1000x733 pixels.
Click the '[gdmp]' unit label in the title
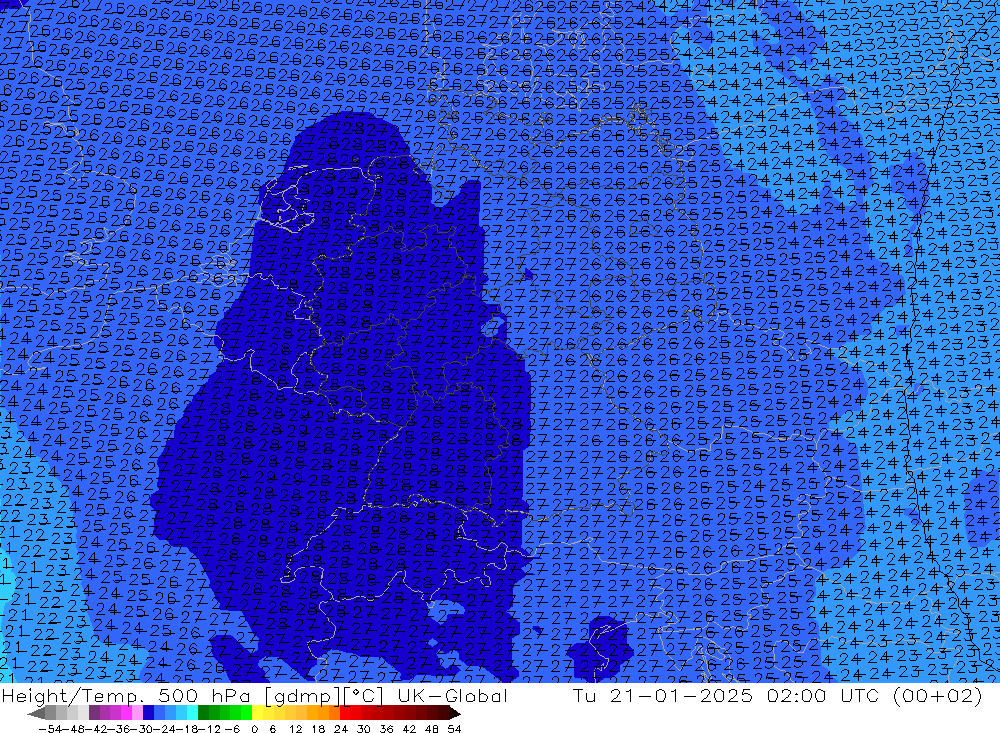coord(303,697)
